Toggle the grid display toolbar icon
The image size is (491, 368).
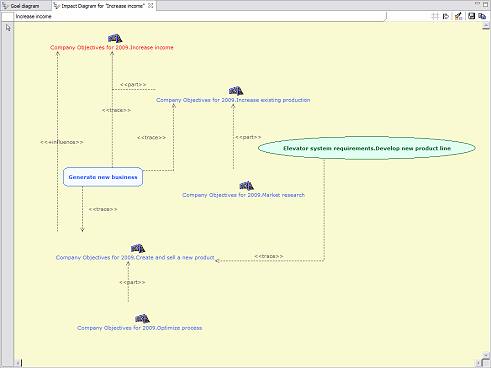click(x=435, y=16)
